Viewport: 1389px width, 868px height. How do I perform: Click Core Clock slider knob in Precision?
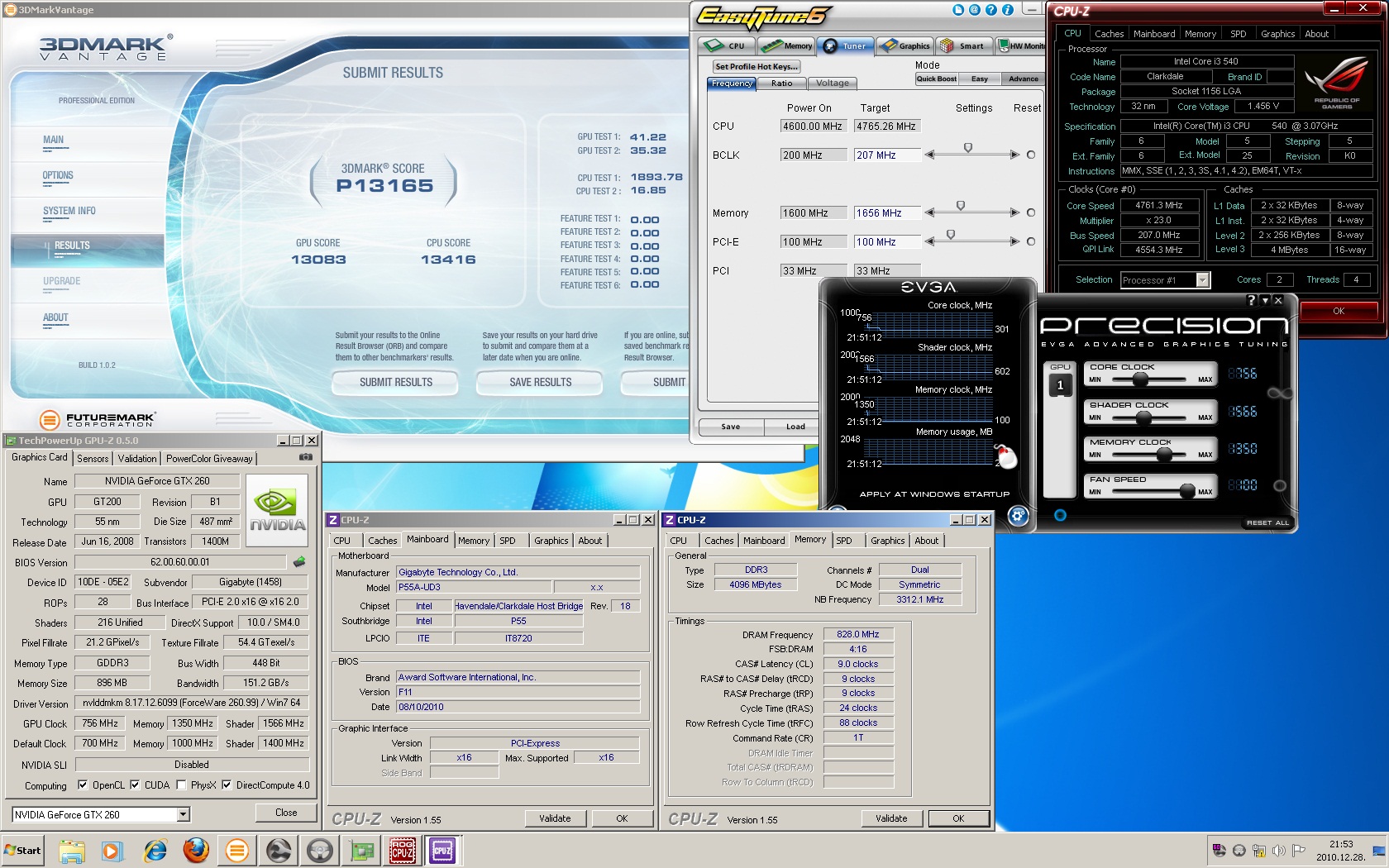[x=1140, y=379]
